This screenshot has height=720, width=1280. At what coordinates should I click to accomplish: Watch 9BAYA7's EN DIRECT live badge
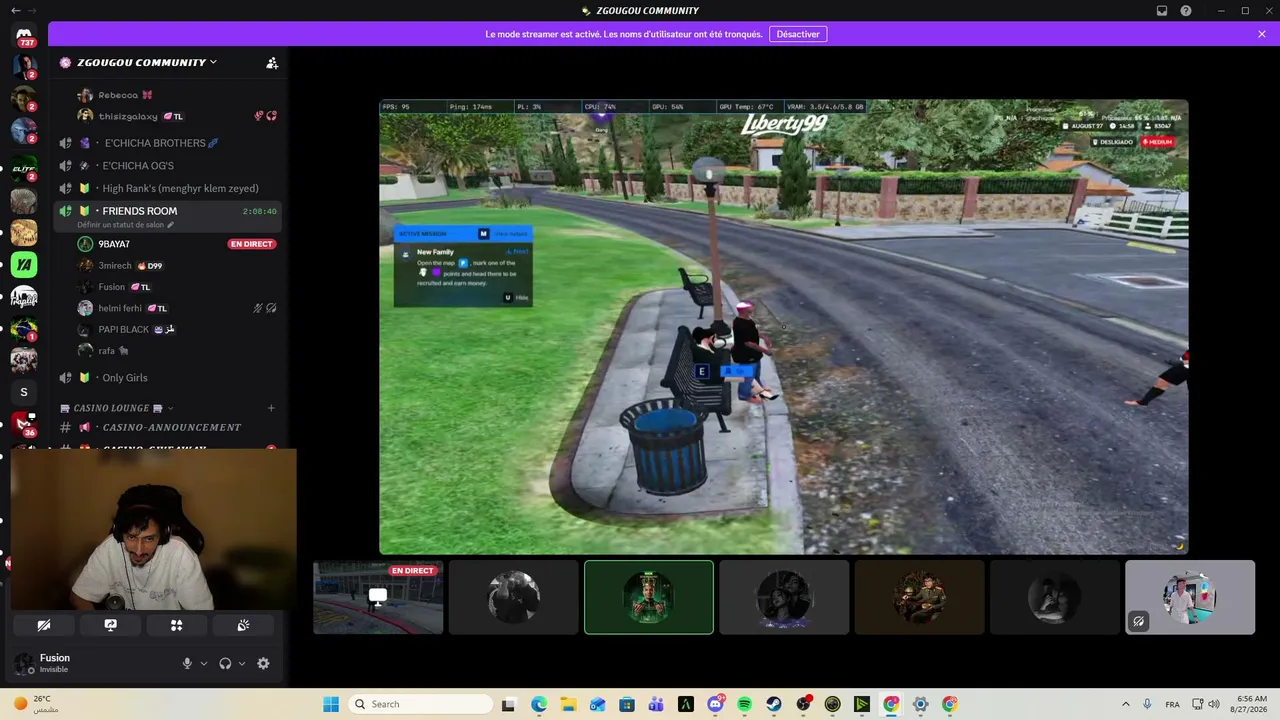pos(252,244)
